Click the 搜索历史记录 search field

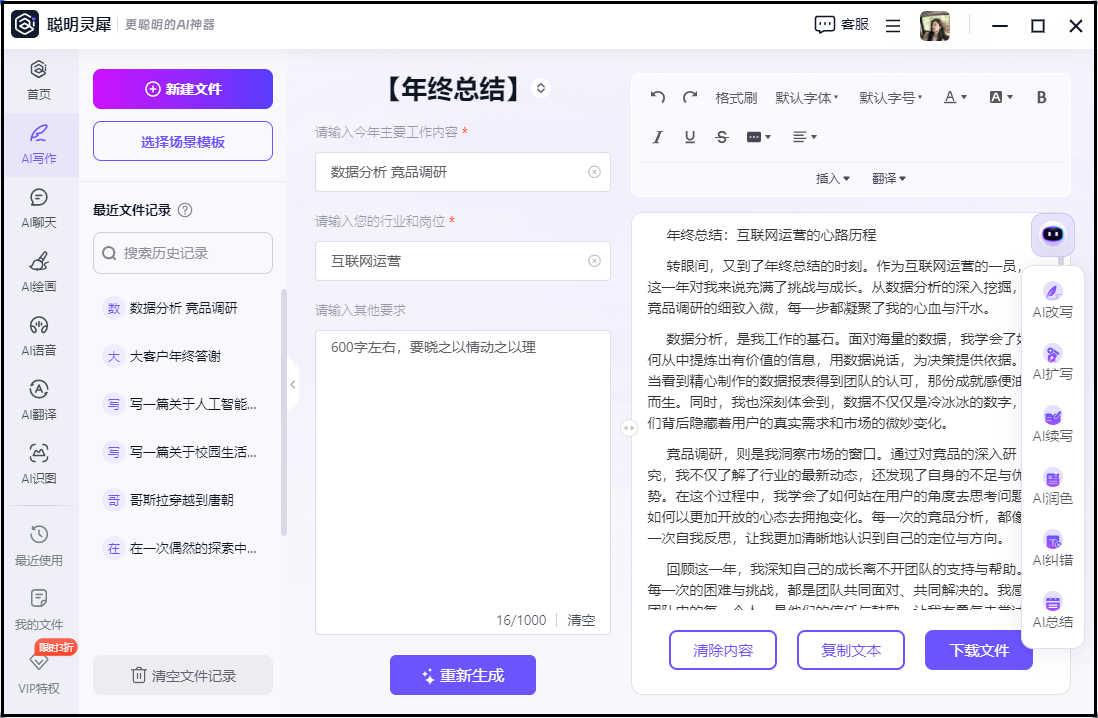[x=183, y=253]
